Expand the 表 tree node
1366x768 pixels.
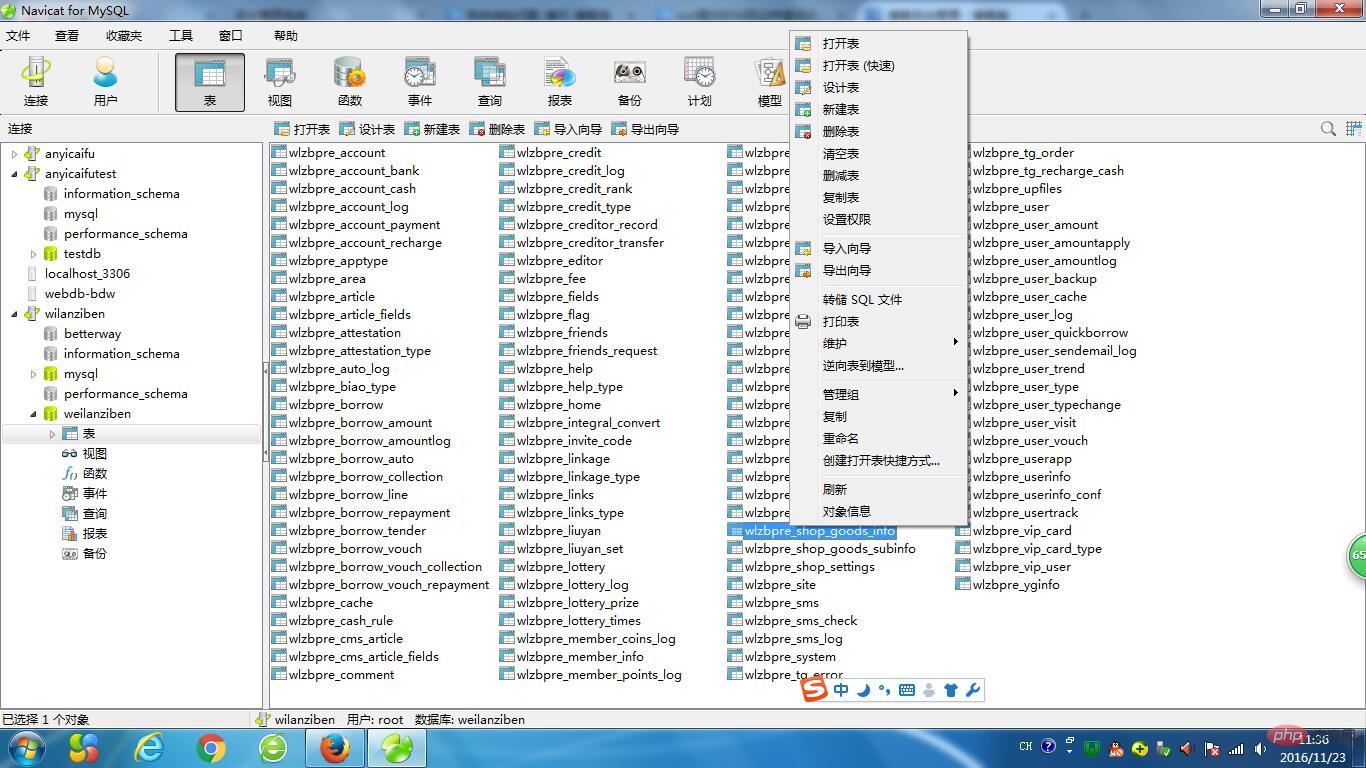click(52, 434)
